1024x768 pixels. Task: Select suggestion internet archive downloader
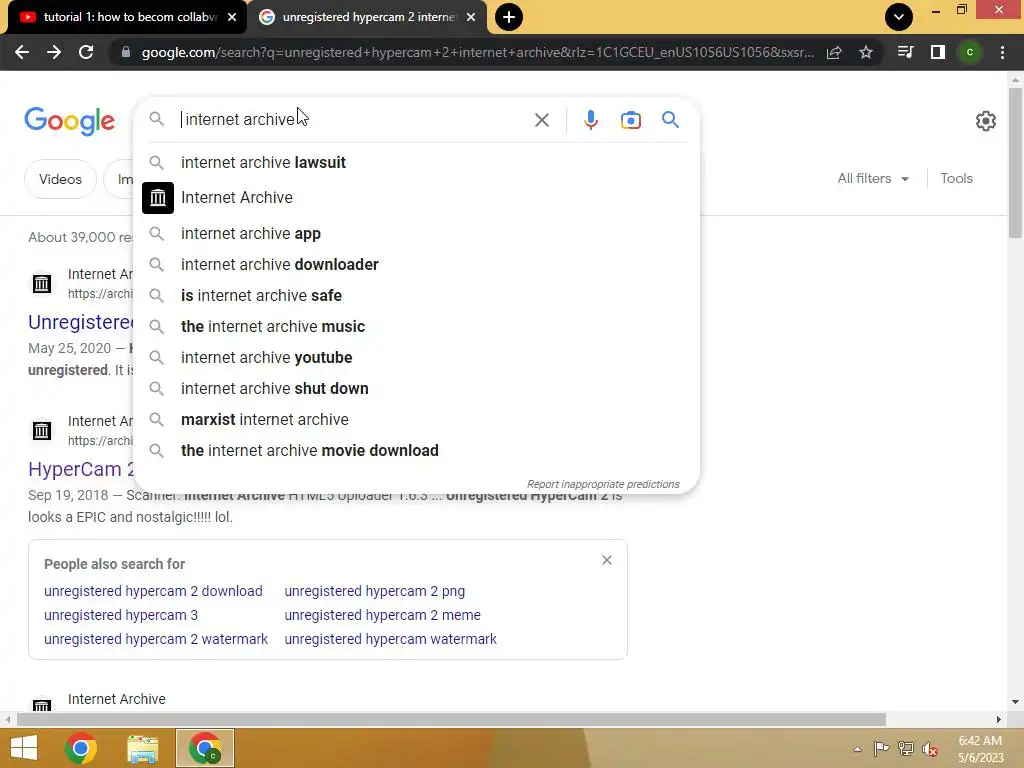(x=416, y=264)
